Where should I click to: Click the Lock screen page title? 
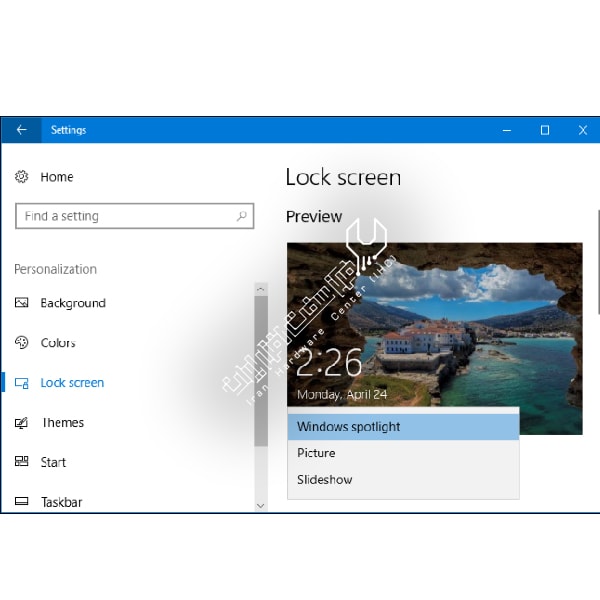[x=343, y=177]
